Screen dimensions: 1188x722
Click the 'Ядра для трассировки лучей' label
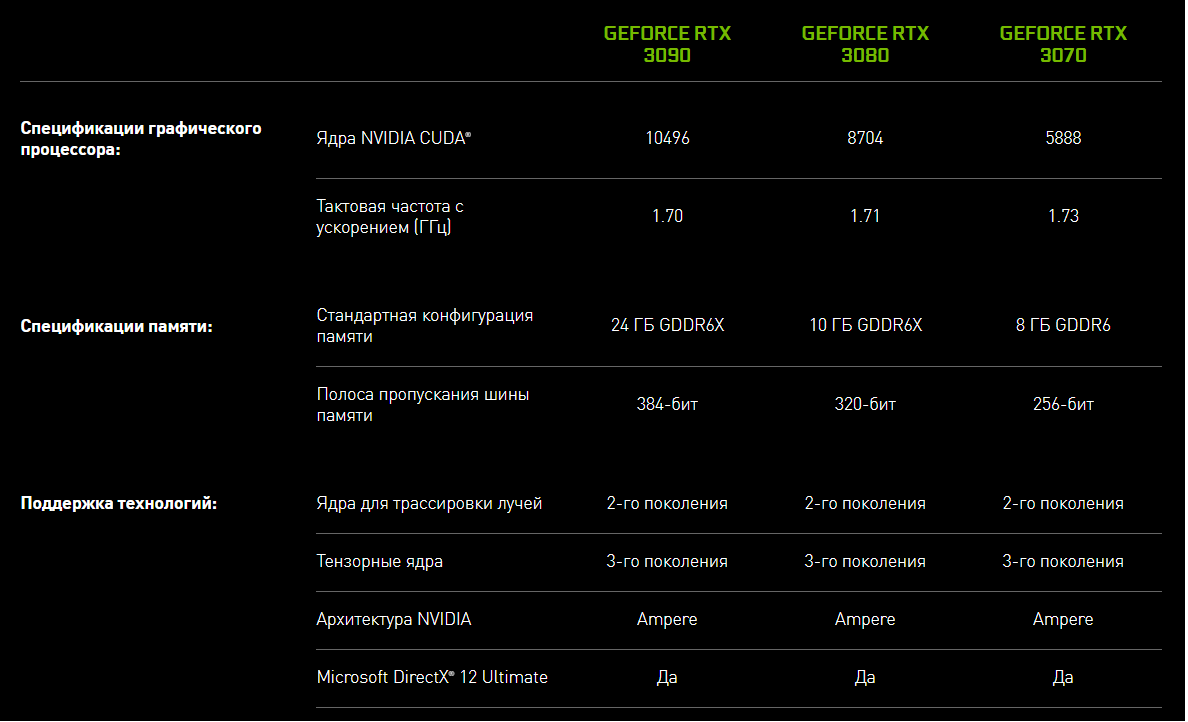pos(429,504)
